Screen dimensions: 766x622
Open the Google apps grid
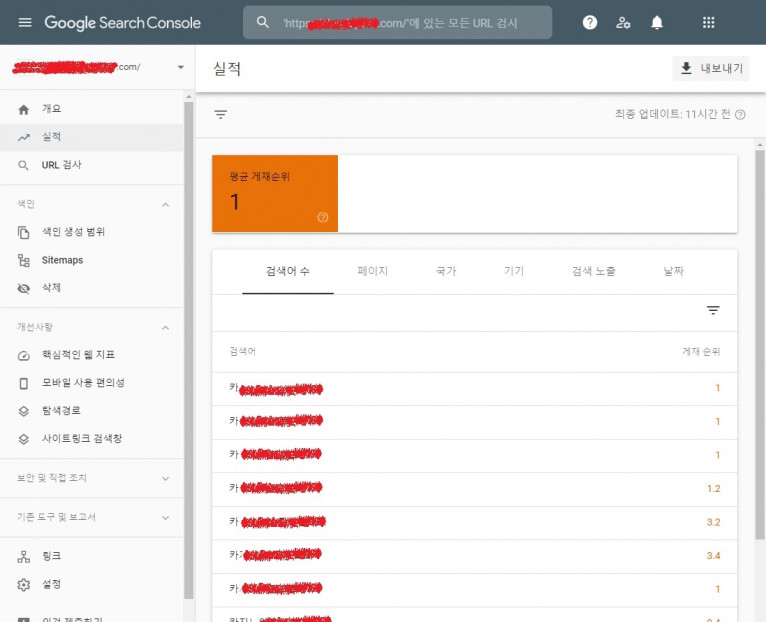click(x=708, y=22)
